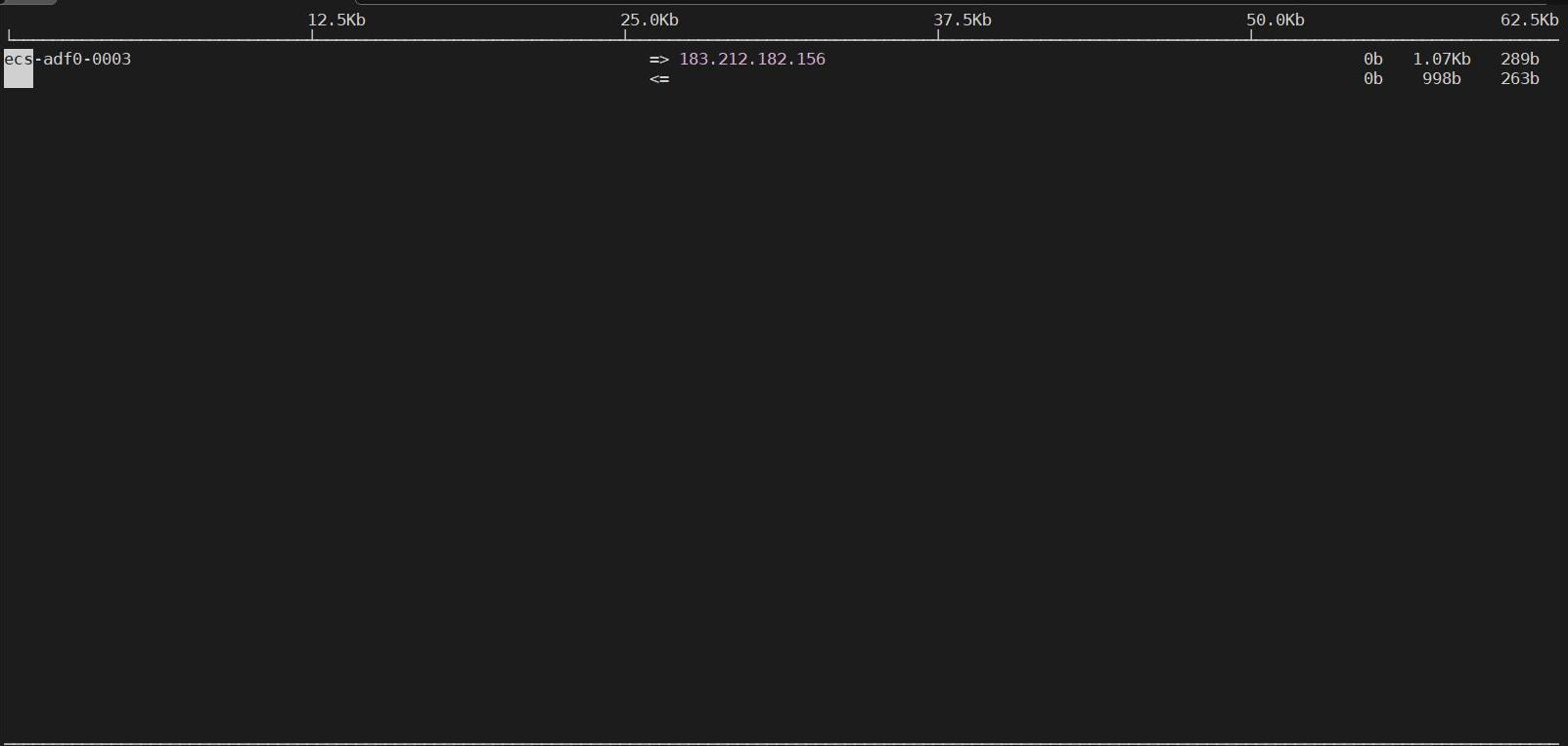1568x746 pixels.
Task: Click the 50.0Kb scale label
Action: pos(1276,20)
